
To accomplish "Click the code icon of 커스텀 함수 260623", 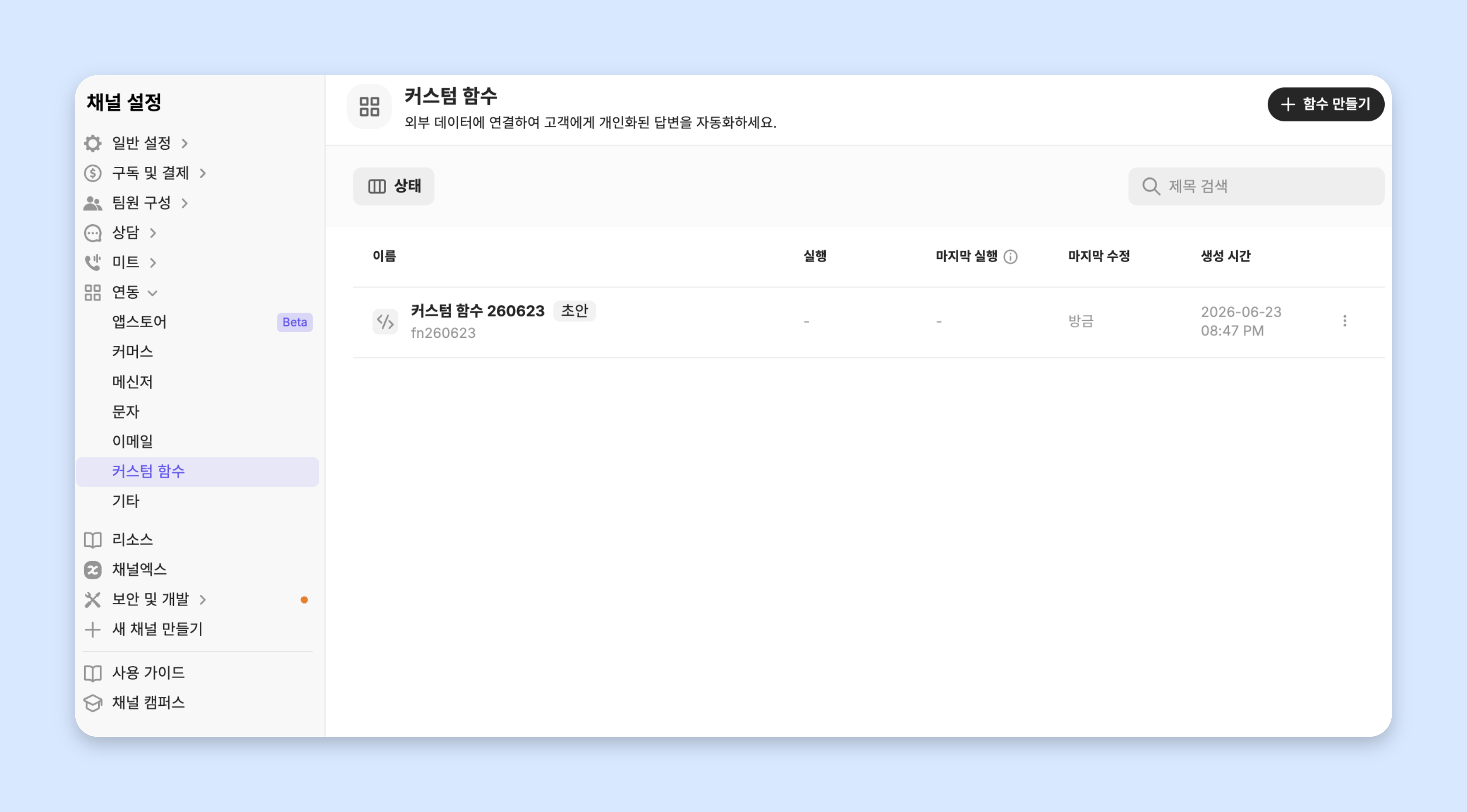I will pyautogui.click(x=386, y=321).
